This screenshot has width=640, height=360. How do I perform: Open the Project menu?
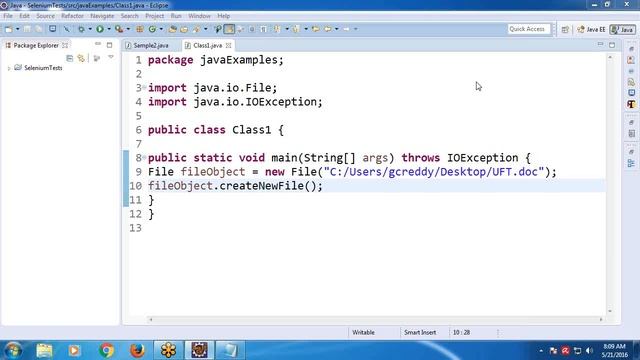154,16
